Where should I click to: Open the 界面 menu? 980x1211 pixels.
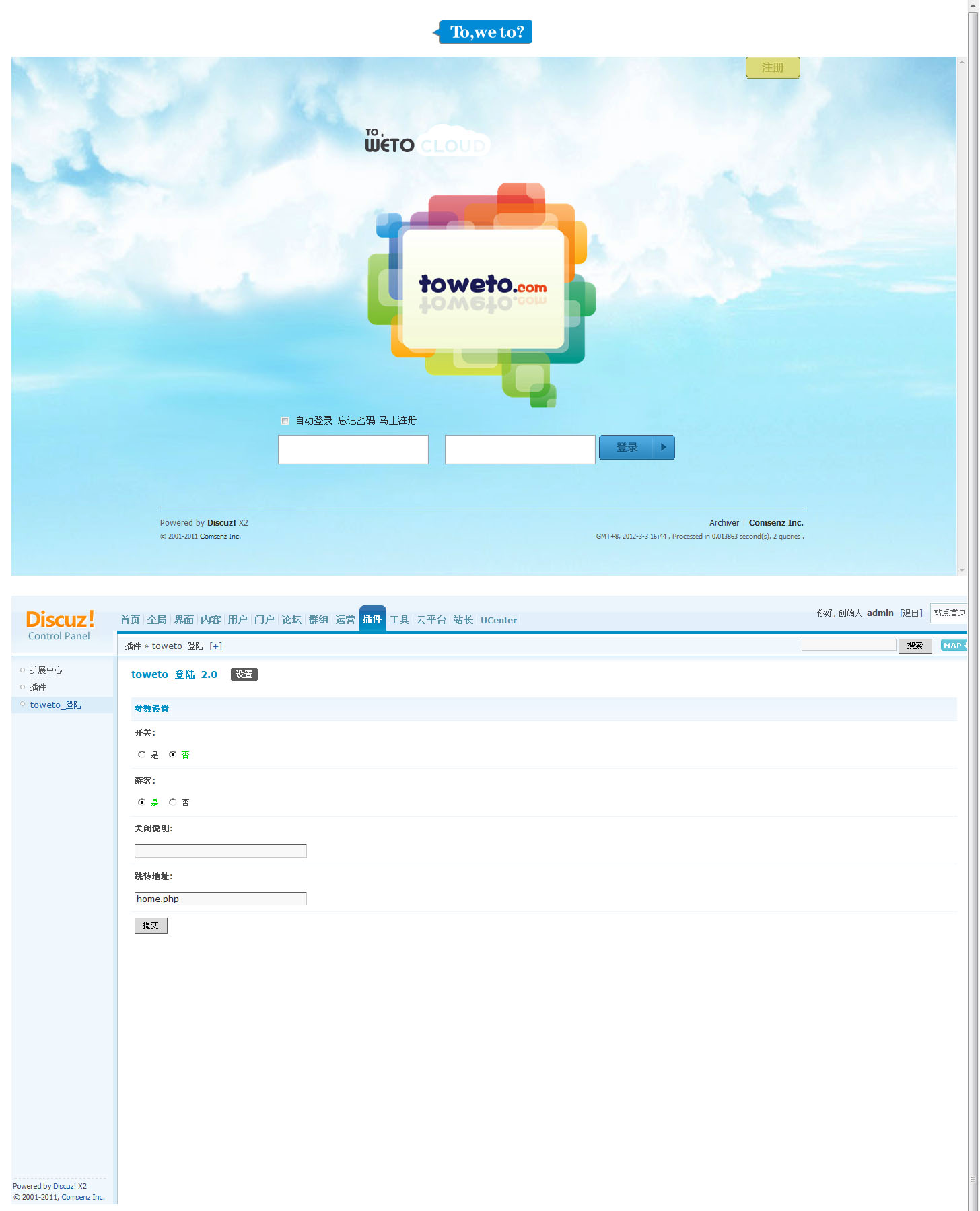[x=184, y=620]
